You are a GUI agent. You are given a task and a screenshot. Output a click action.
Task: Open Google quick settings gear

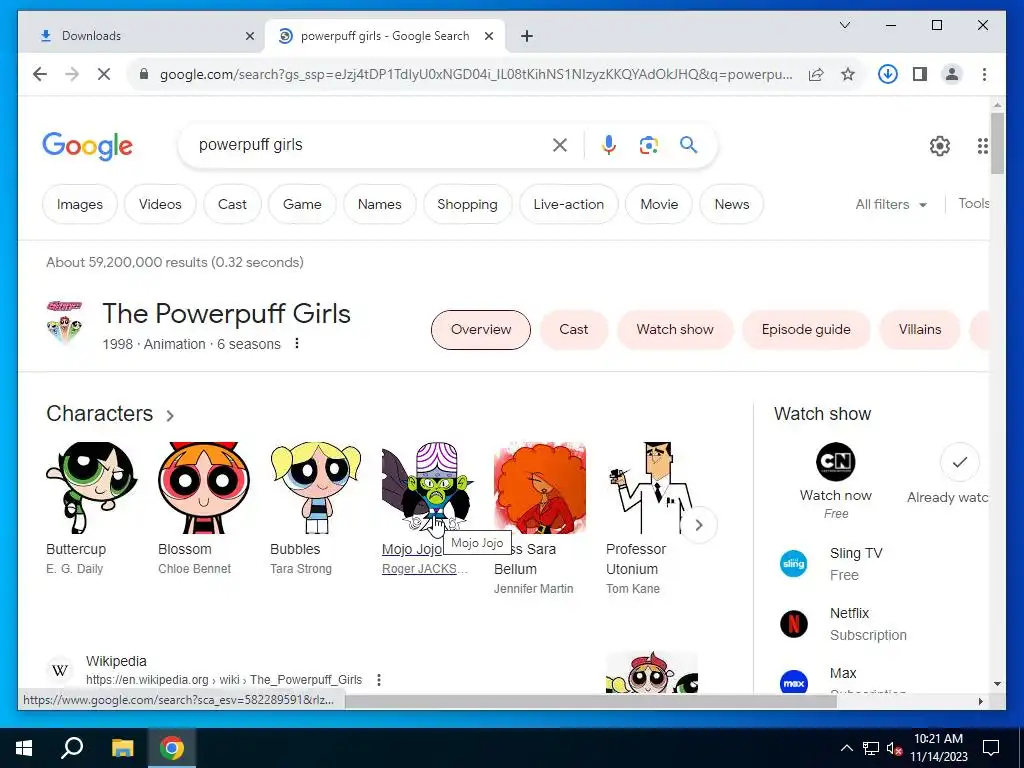(940, 146)
